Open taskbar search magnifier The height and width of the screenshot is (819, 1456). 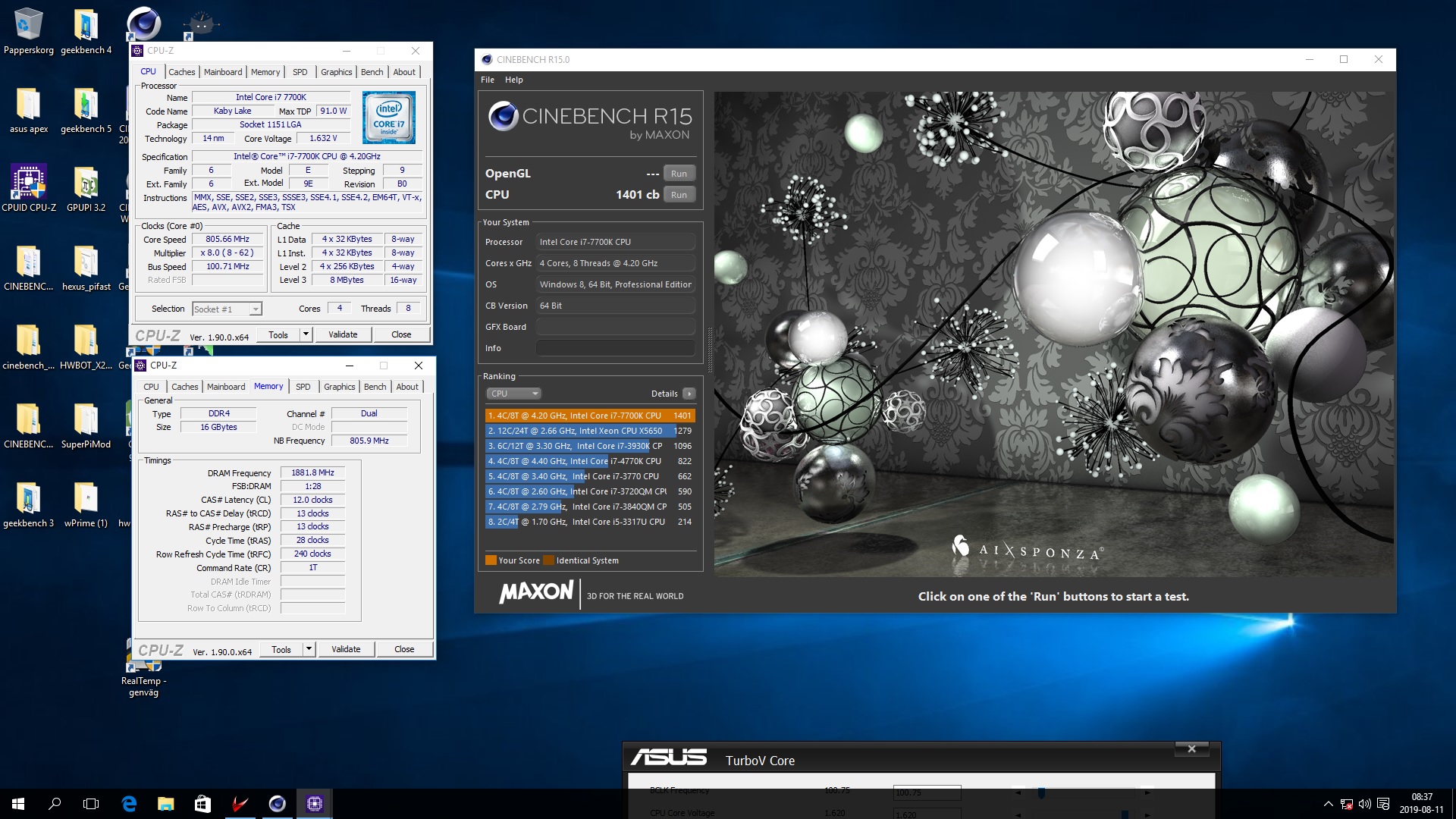click(55, 804)
